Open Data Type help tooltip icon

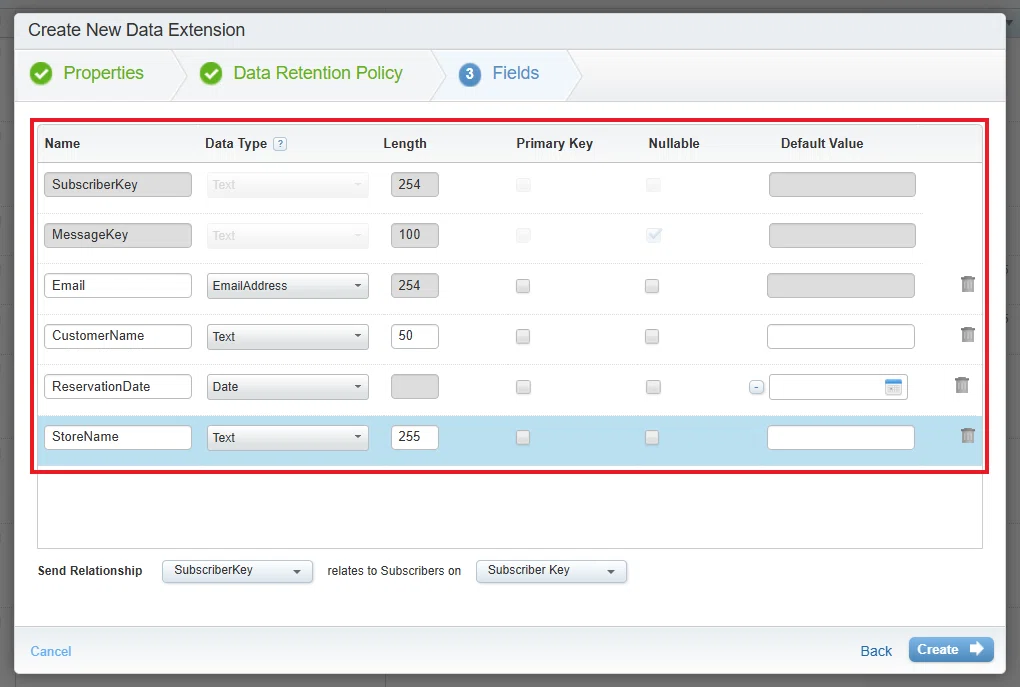click(280, 144)
